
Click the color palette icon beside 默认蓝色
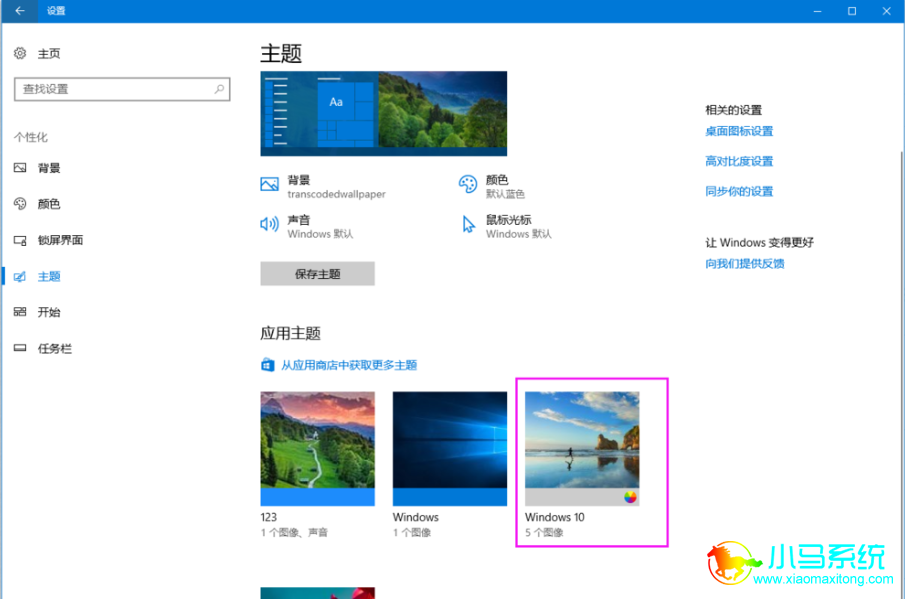tap(468, 185)
